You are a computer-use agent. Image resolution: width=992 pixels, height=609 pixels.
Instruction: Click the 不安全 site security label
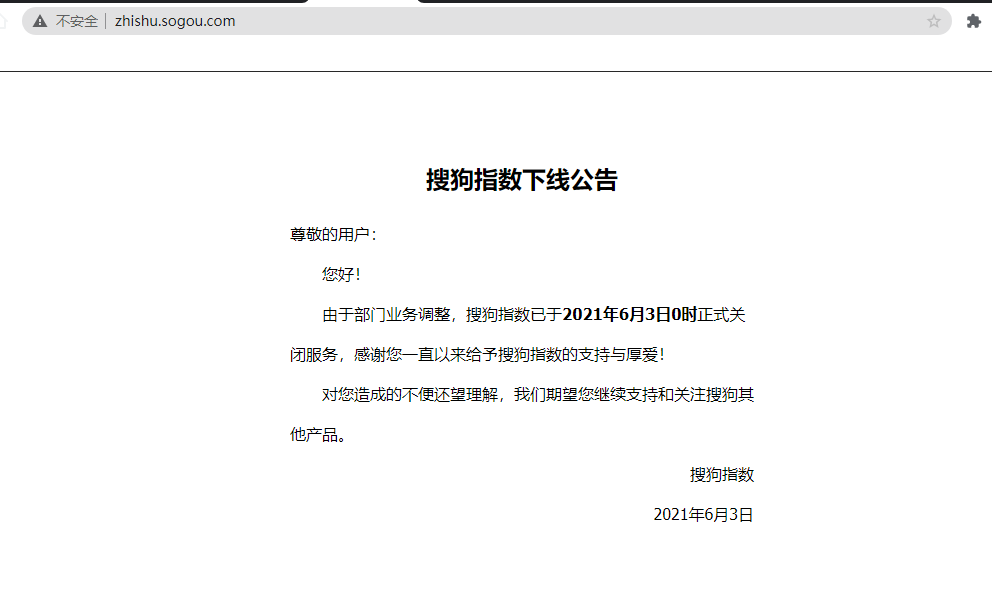[x=76, y=21]
